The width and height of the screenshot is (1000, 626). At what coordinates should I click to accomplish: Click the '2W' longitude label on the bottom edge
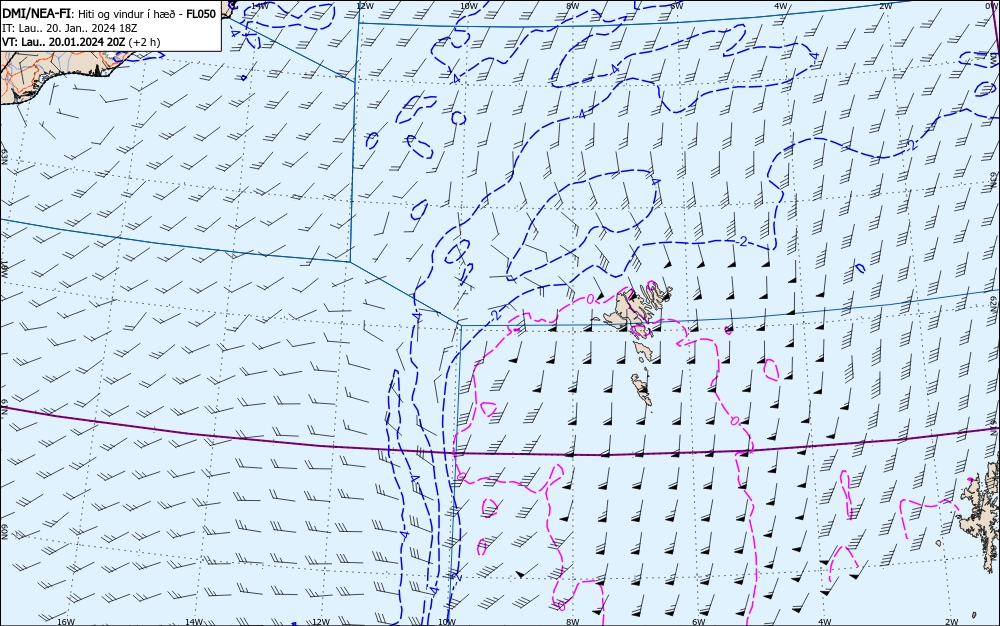click(x=952, y=622)
